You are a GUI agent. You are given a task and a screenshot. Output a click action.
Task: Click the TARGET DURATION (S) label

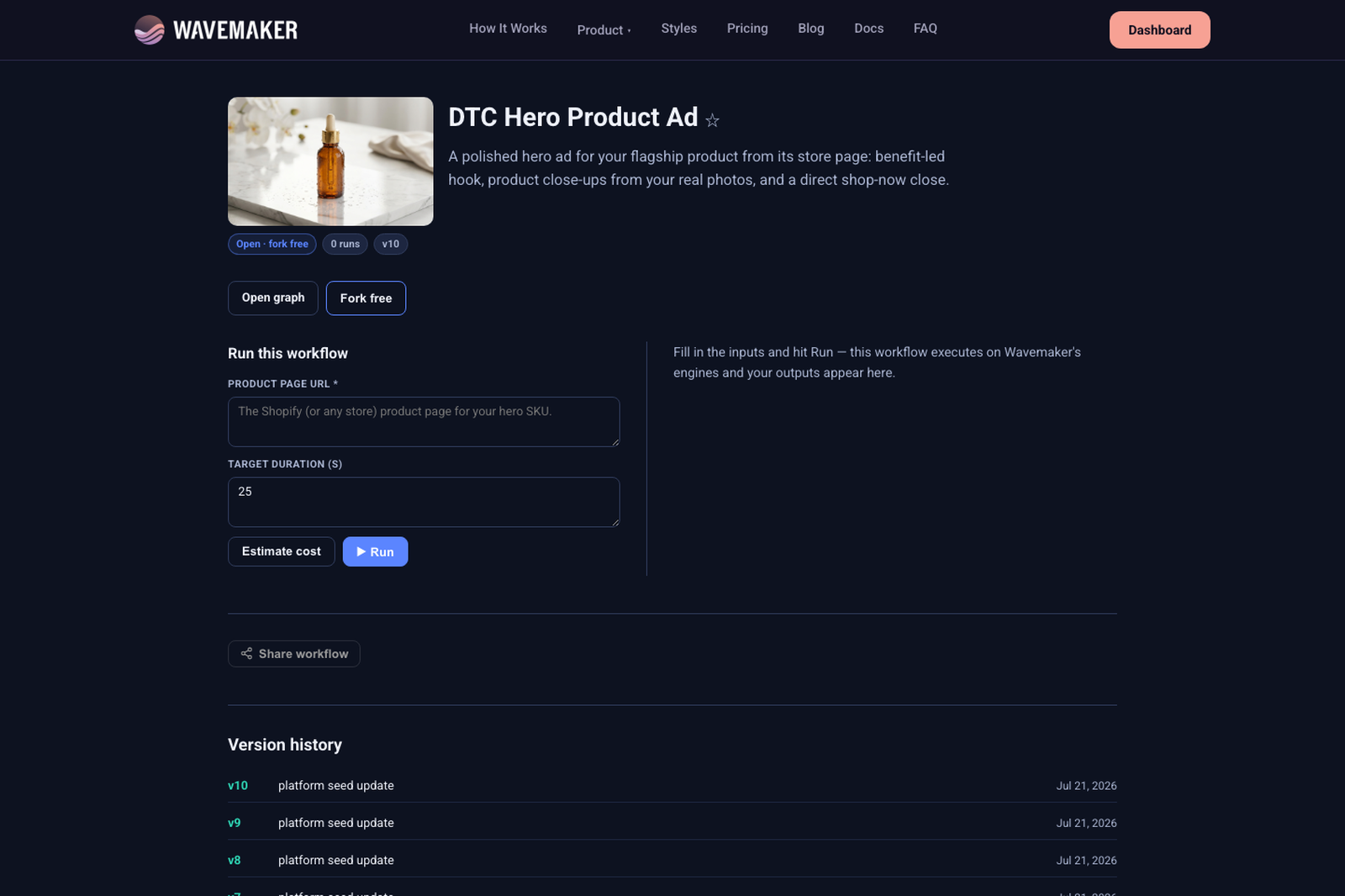point(285,464)
